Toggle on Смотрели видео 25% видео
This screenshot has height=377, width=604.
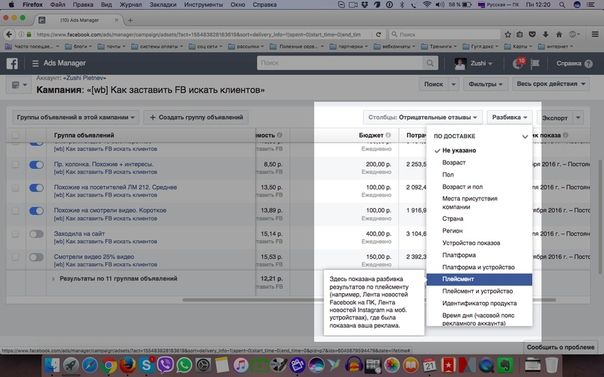(x=36, y=257)
